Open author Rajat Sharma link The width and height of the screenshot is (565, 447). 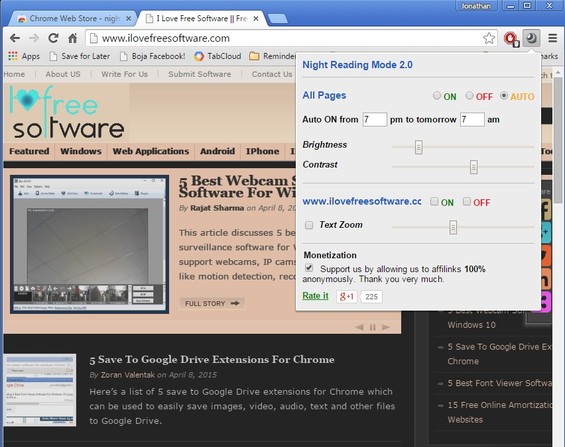coord(217,208)
